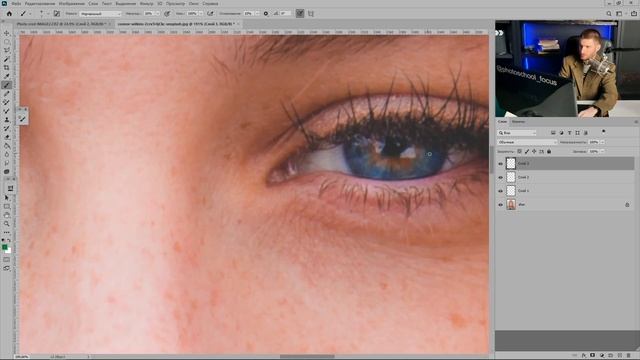Filter layers by type (T icon)
This screenshot has height=360, width=640.
pos(569,133)
